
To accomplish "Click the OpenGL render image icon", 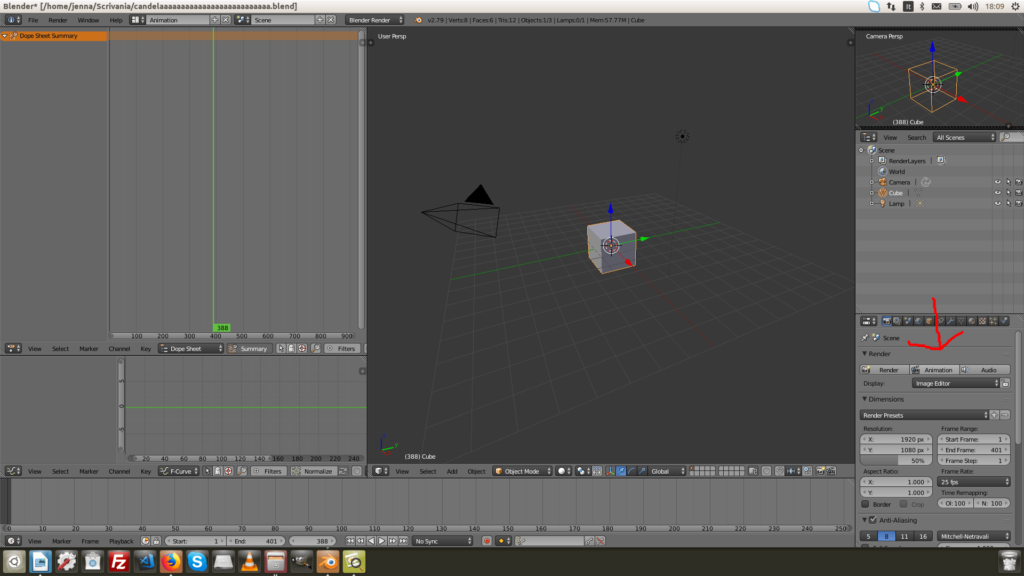I will click(x=821, y=471).
